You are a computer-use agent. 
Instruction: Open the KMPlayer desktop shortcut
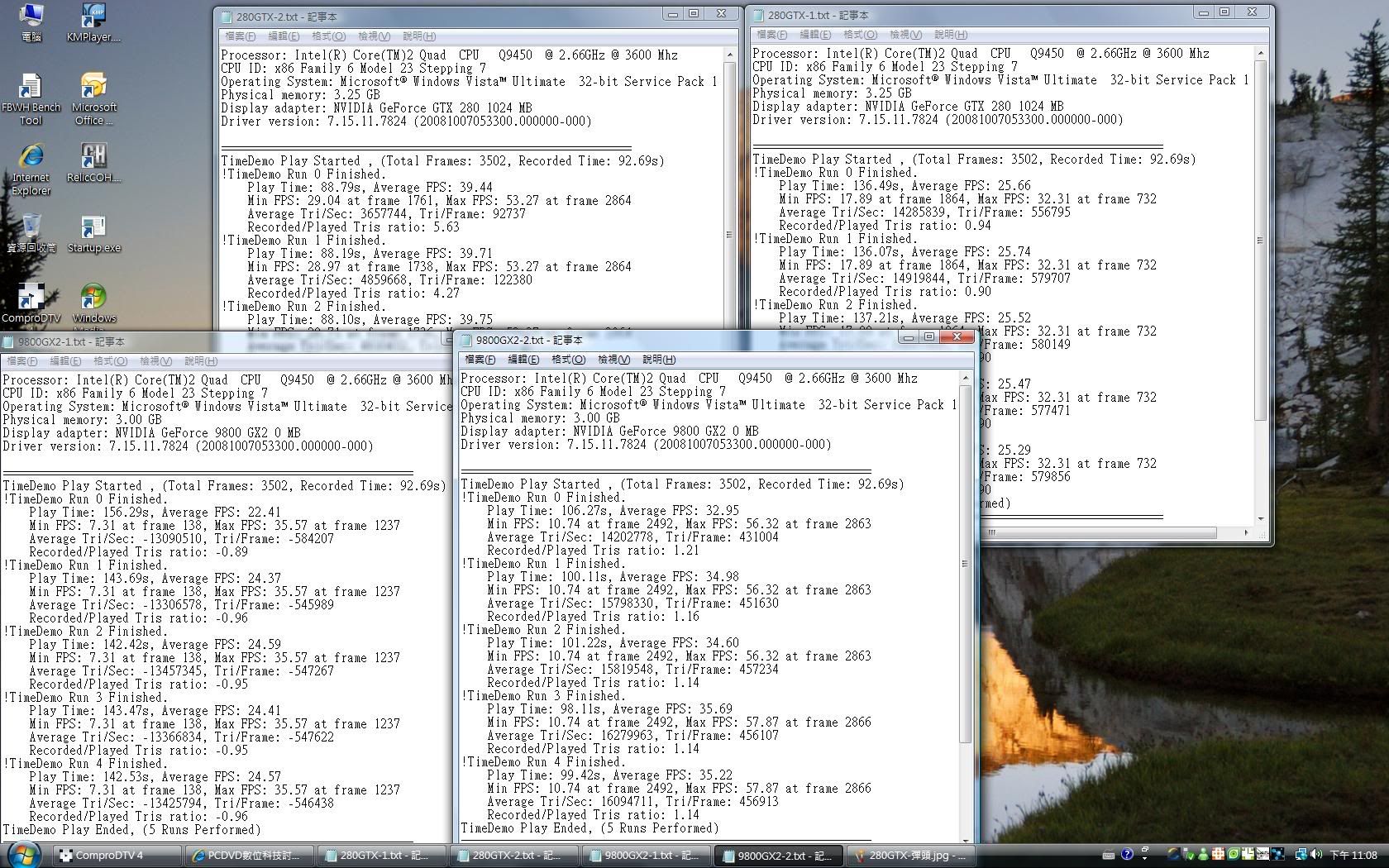[x=93, y=22]
